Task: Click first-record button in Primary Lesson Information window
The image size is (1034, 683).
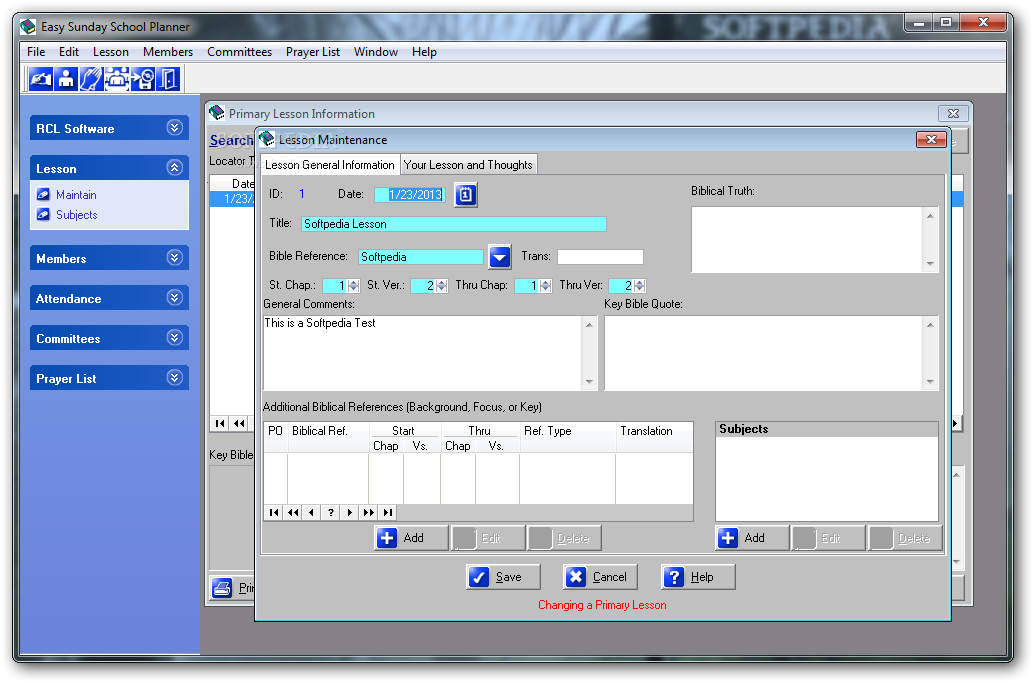Action: pos(220,423)
